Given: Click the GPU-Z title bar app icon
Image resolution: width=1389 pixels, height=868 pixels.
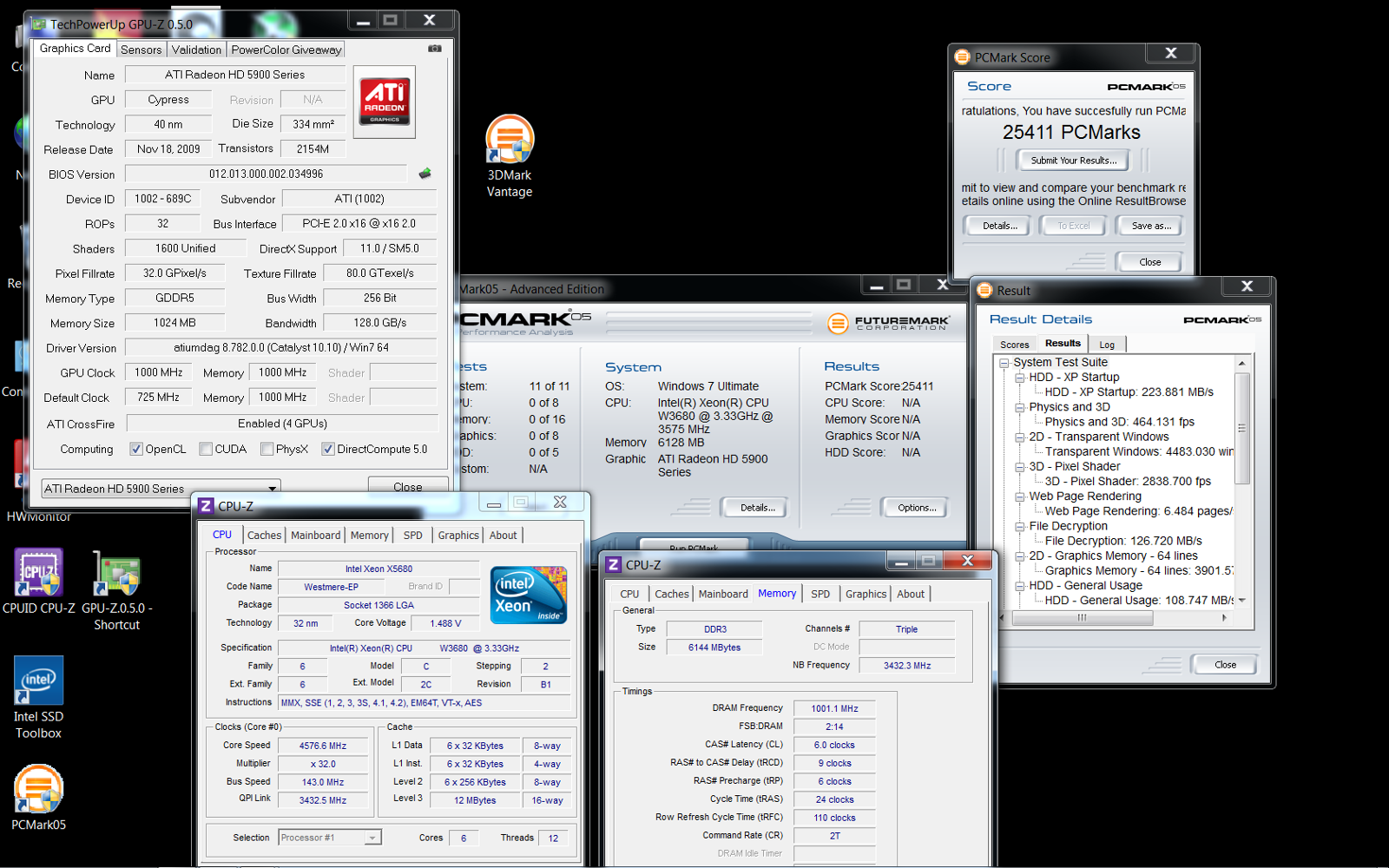Looking at the screenshot, I should click(38, 23).
